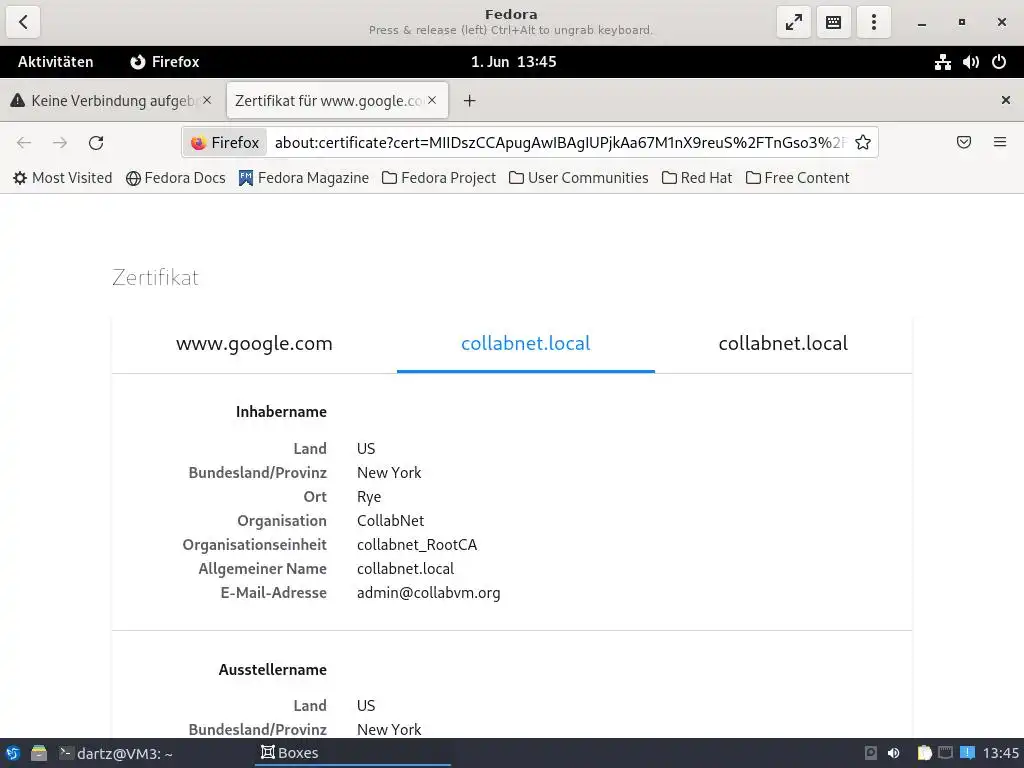Screen dimensions: 1024x768
Task: Click the clipboard tray icon in host taskbar
Action: [924, 753]
